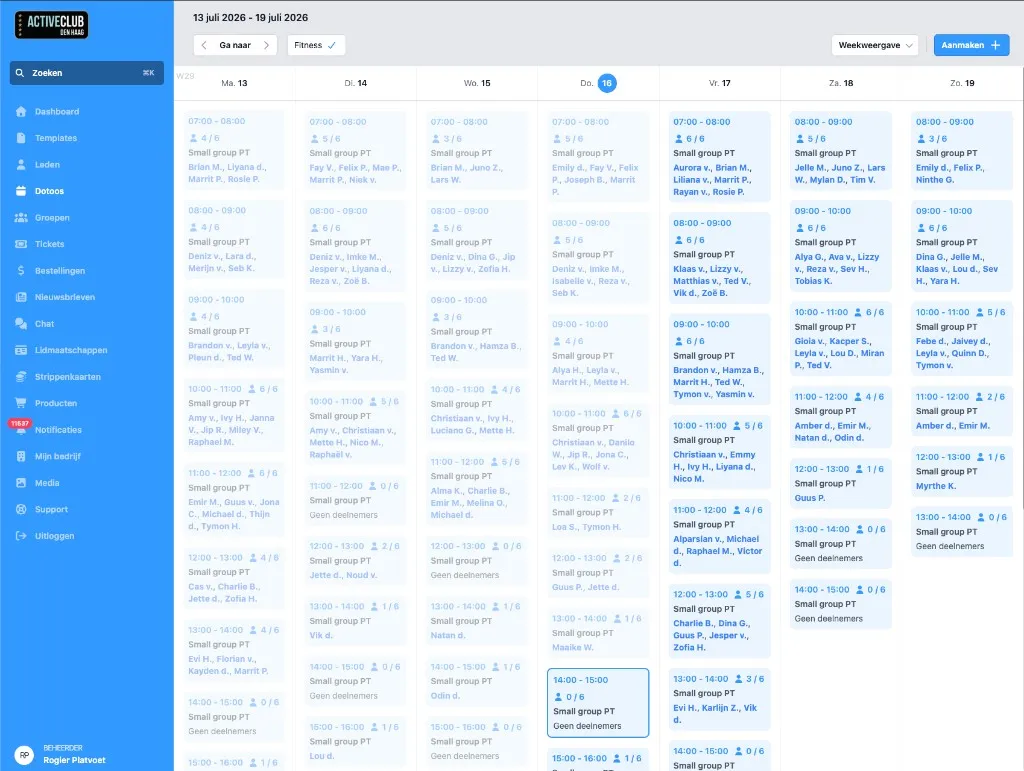
Task: Select the Do. 16 day header
Action: click(x=598, y=83)
